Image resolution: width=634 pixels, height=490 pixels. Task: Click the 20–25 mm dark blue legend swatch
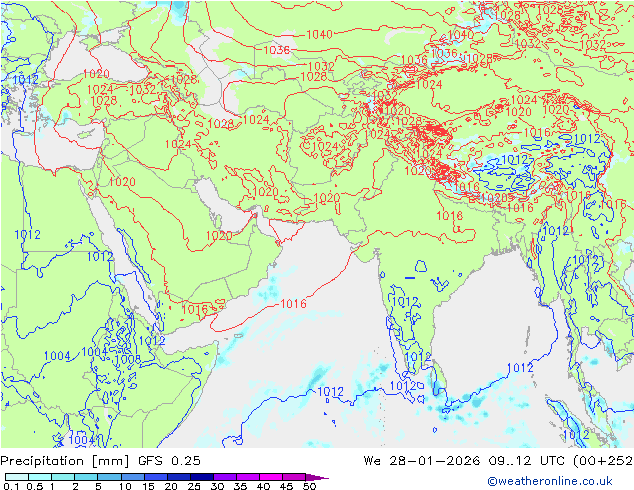tap(178, 477)
